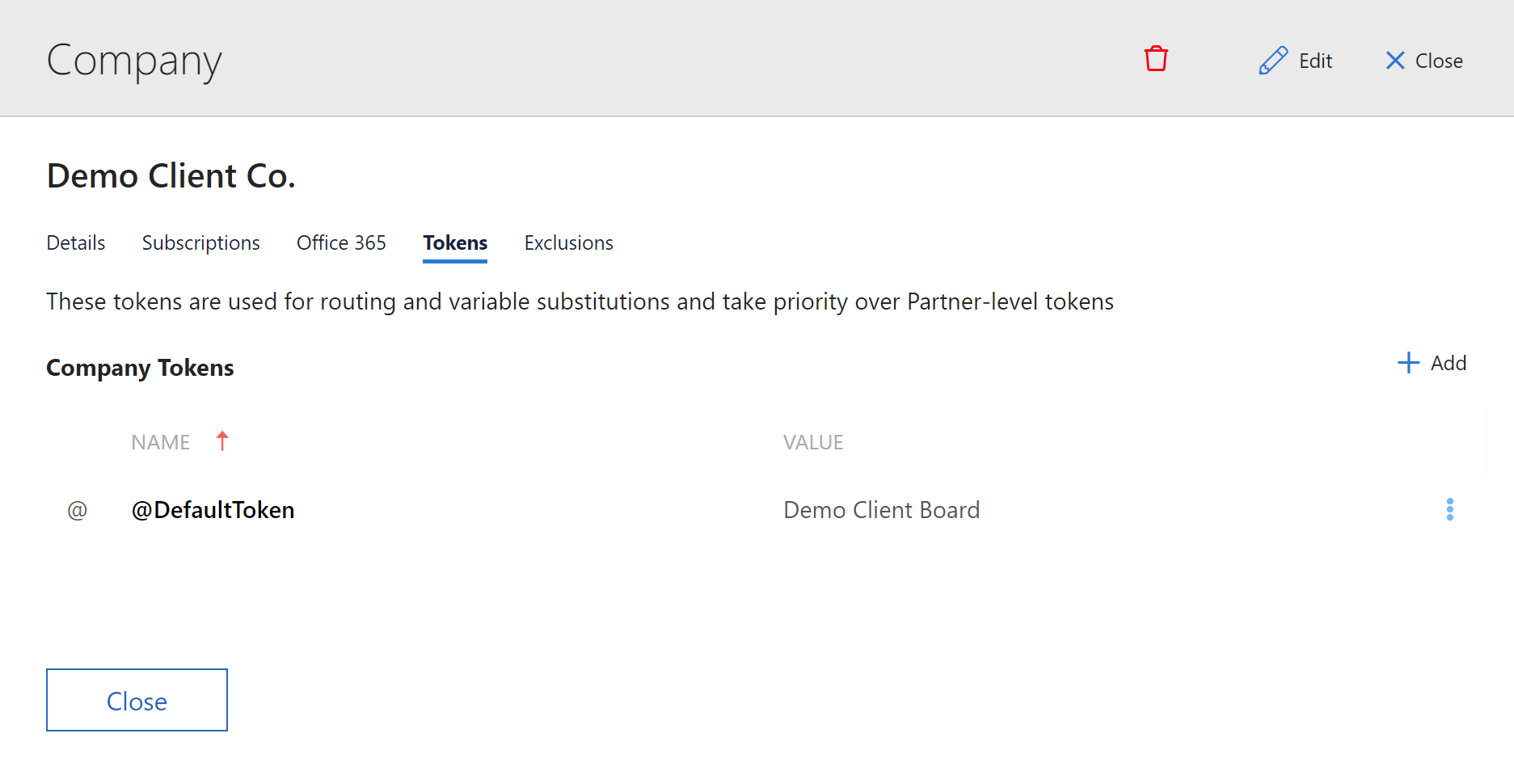Select the Tokens tab

455,243
